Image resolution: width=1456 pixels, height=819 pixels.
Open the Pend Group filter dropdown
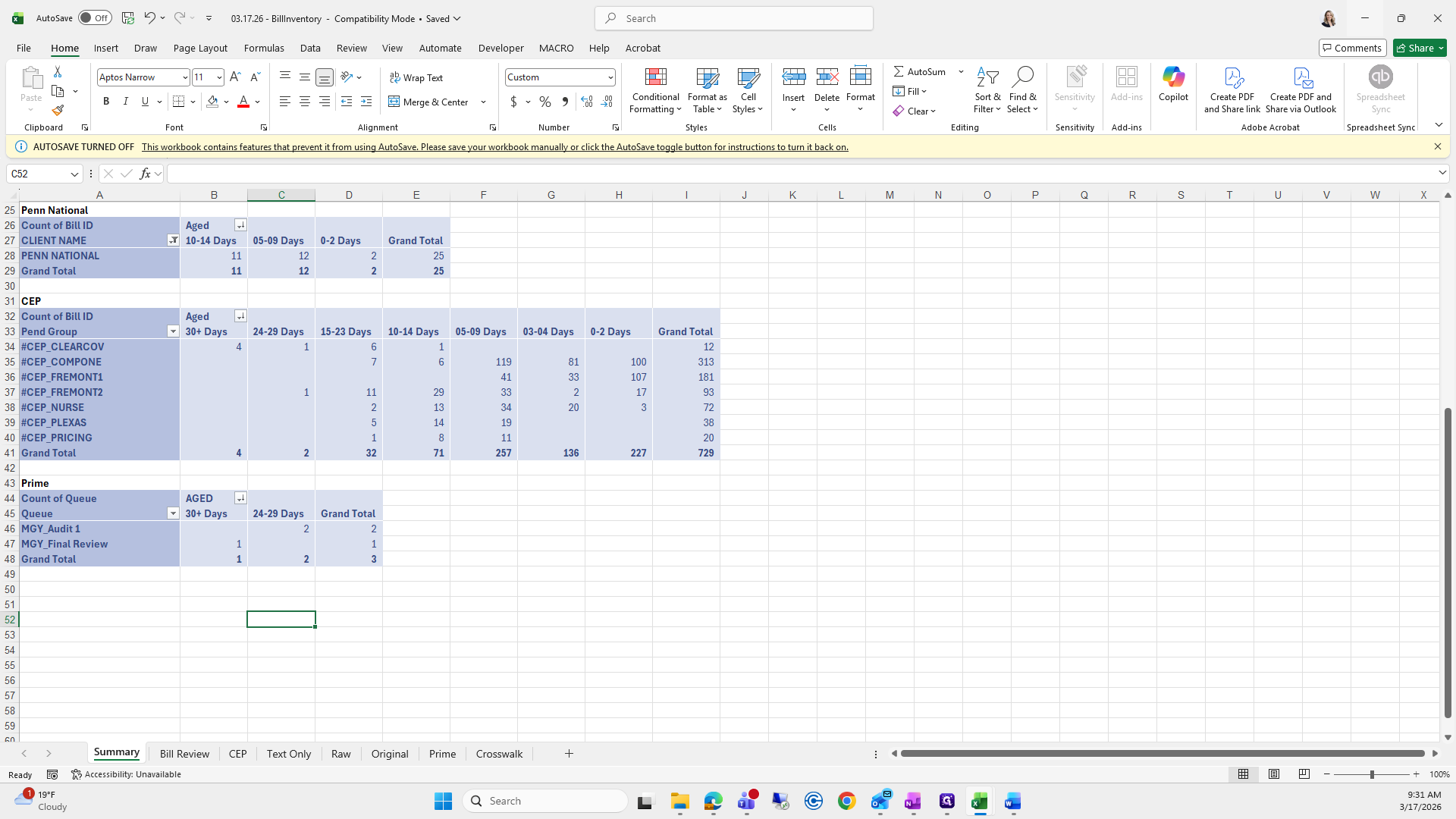[x=173, y=331]
